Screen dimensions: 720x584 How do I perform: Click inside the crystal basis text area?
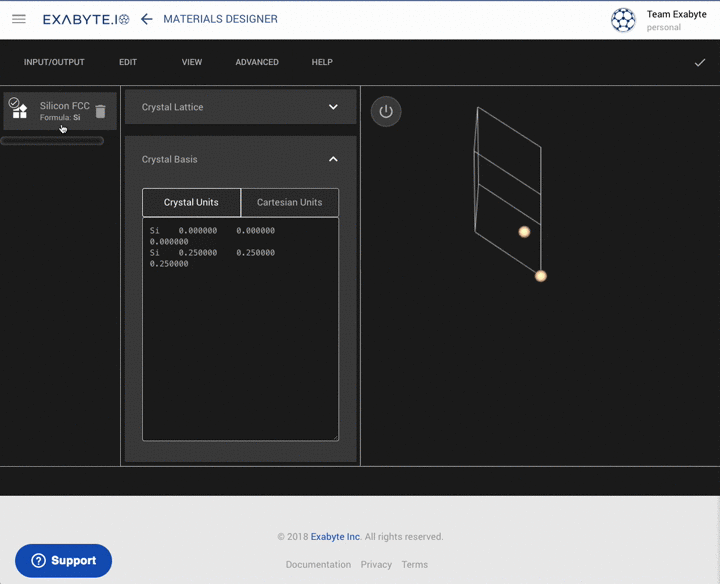point(240,340)
